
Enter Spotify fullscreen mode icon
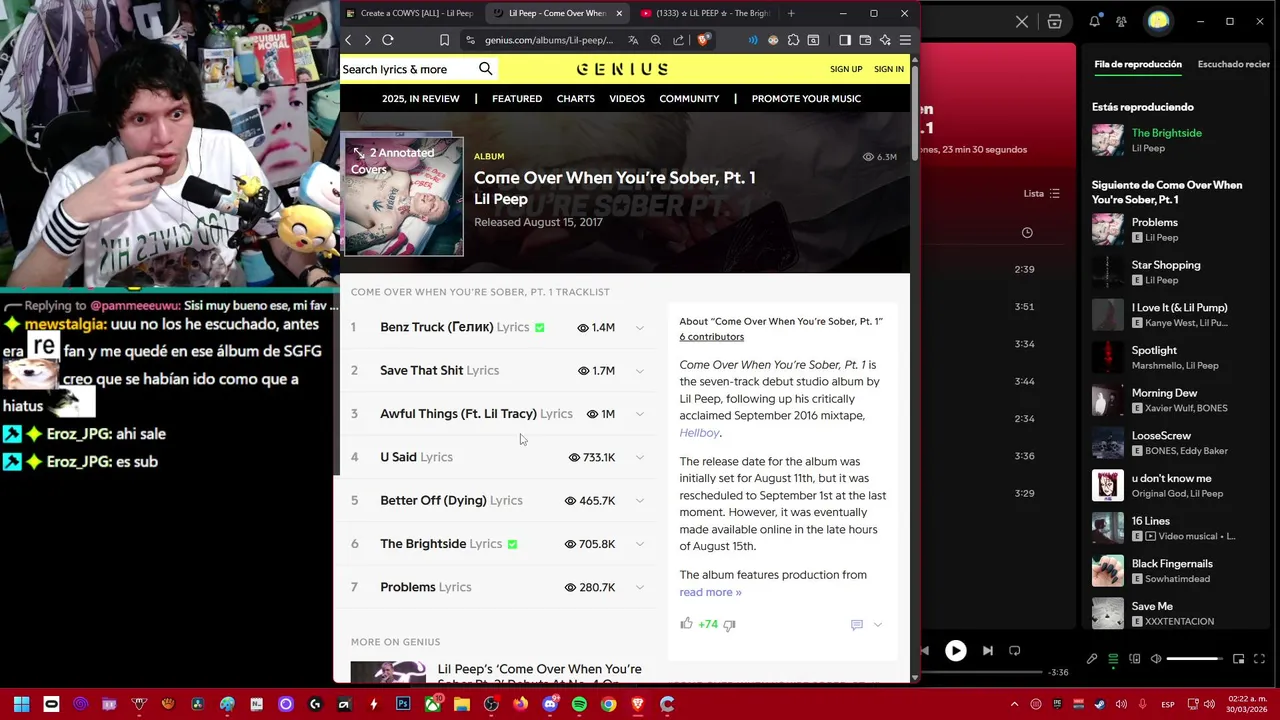1259,659
